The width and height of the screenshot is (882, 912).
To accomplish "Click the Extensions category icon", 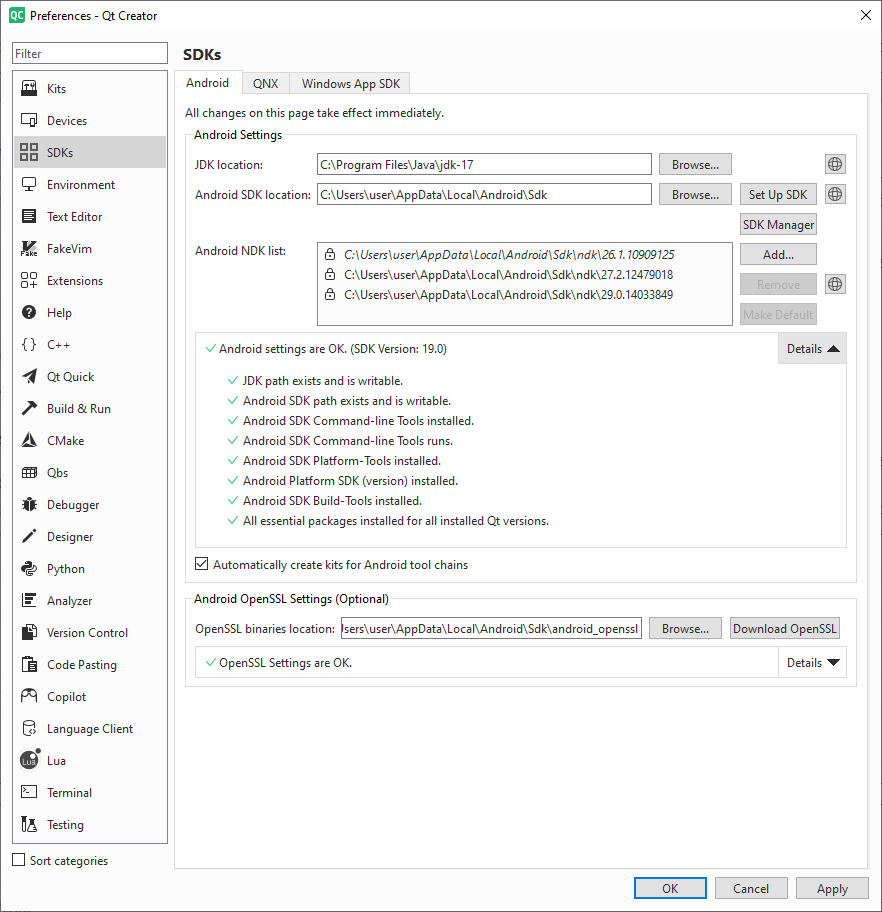I will coord(29,280).
